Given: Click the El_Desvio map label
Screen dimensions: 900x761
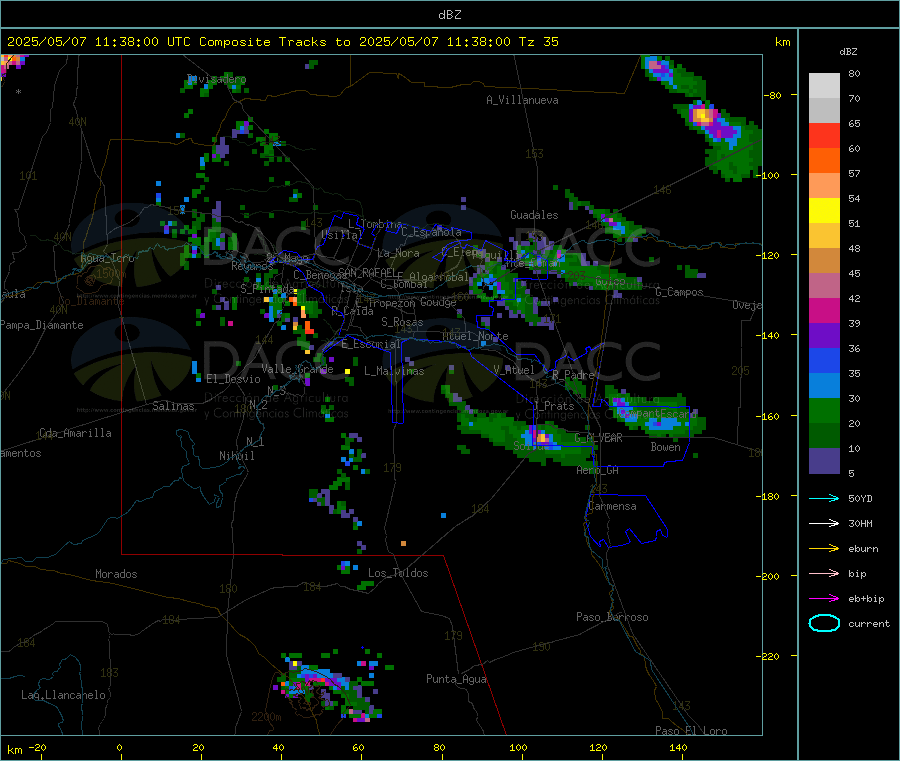Looking at the screenshot, I should pos(234,379).
